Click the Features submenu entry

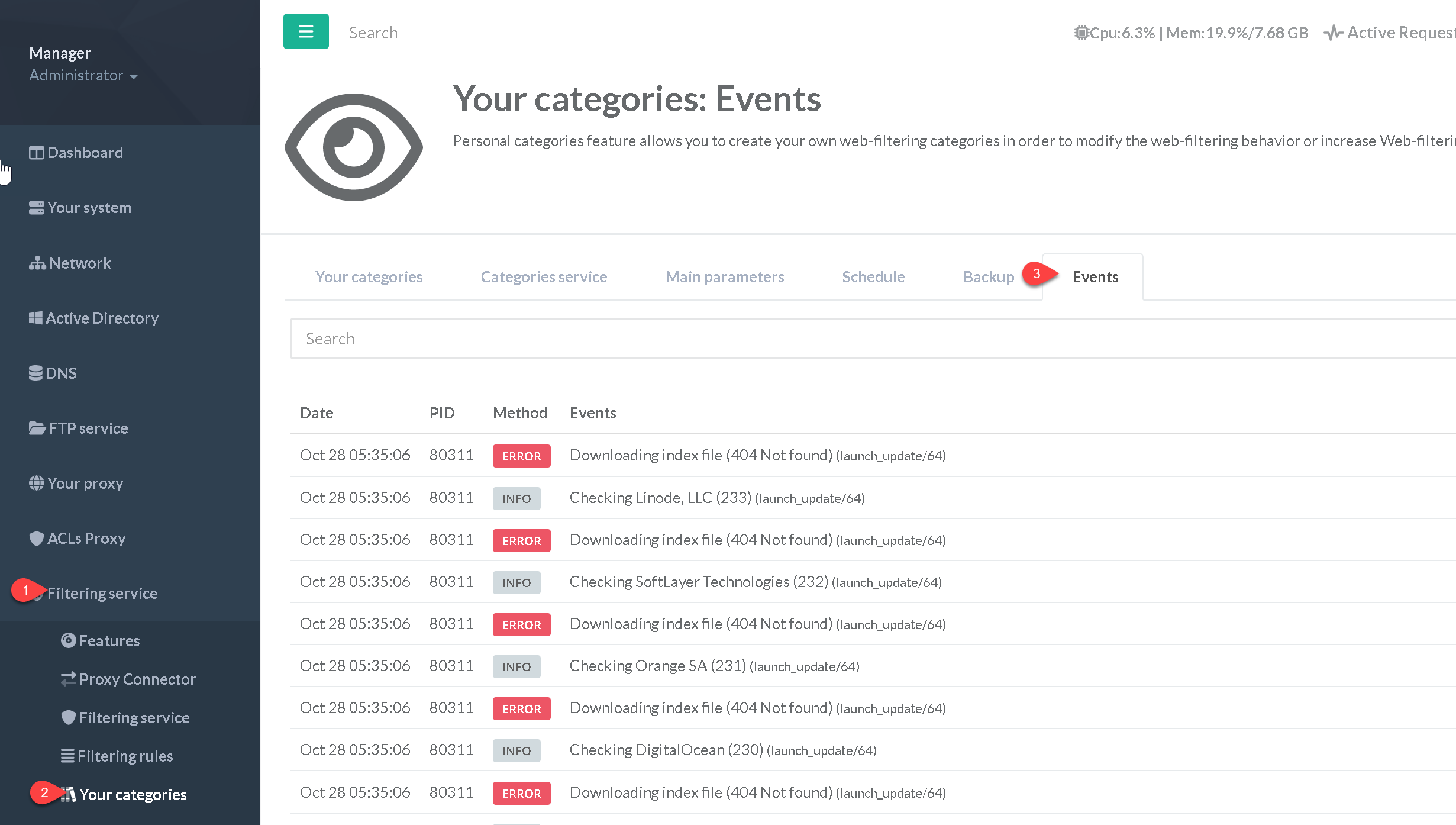109,641
